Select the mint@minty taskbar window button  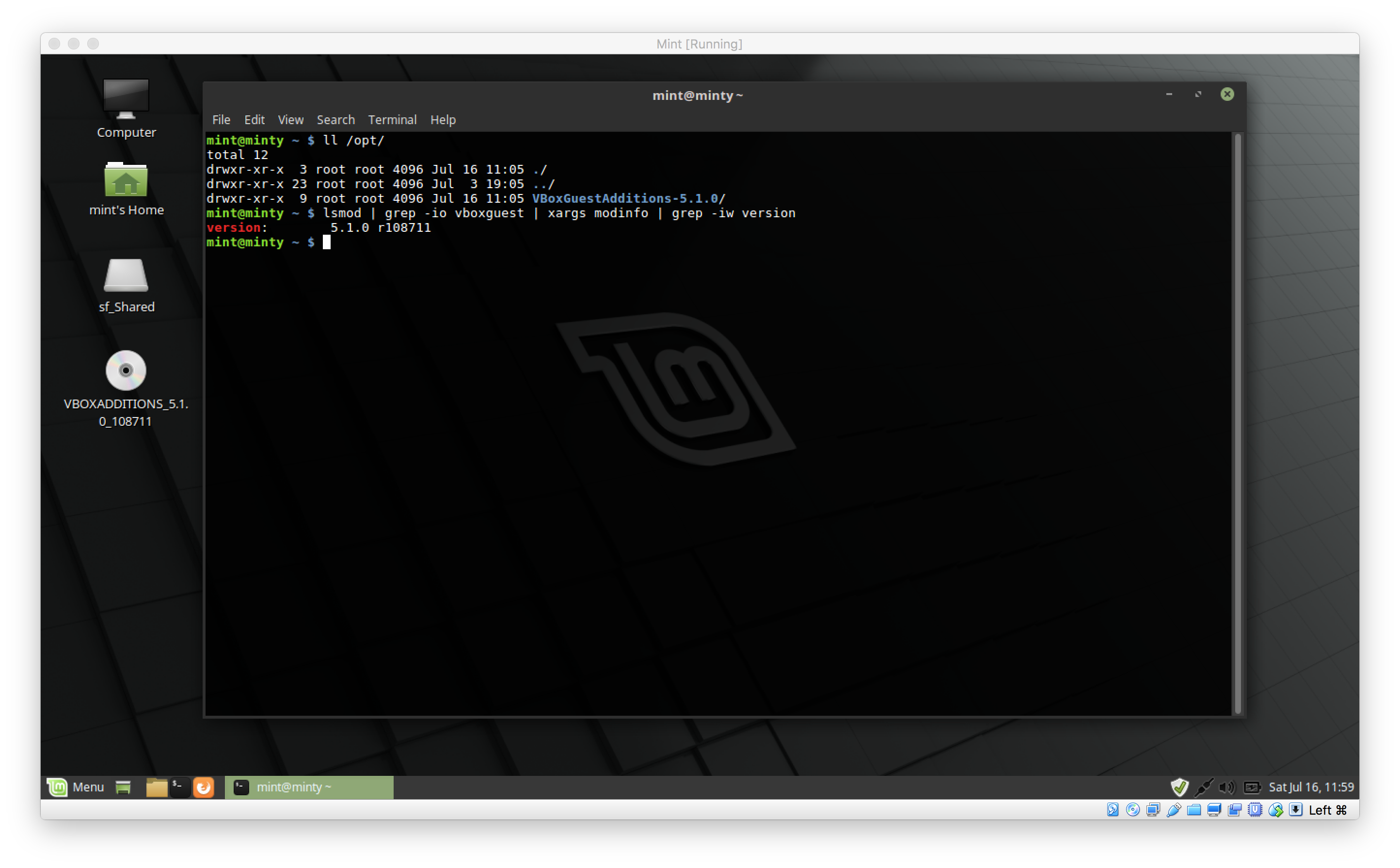click(x=309, y=787)
